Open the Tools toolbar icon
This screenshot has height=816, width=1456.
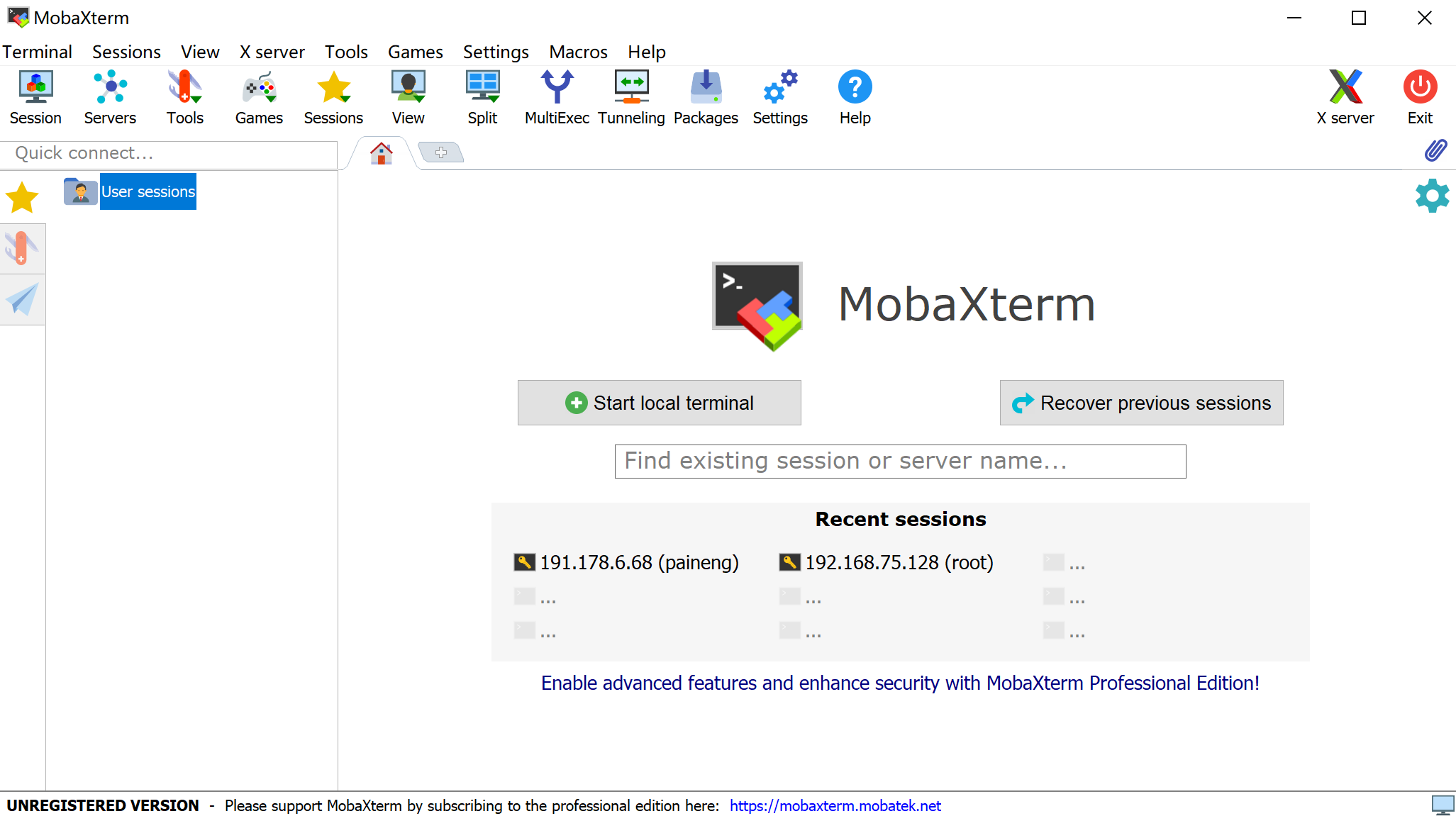[x=185, y=98]
